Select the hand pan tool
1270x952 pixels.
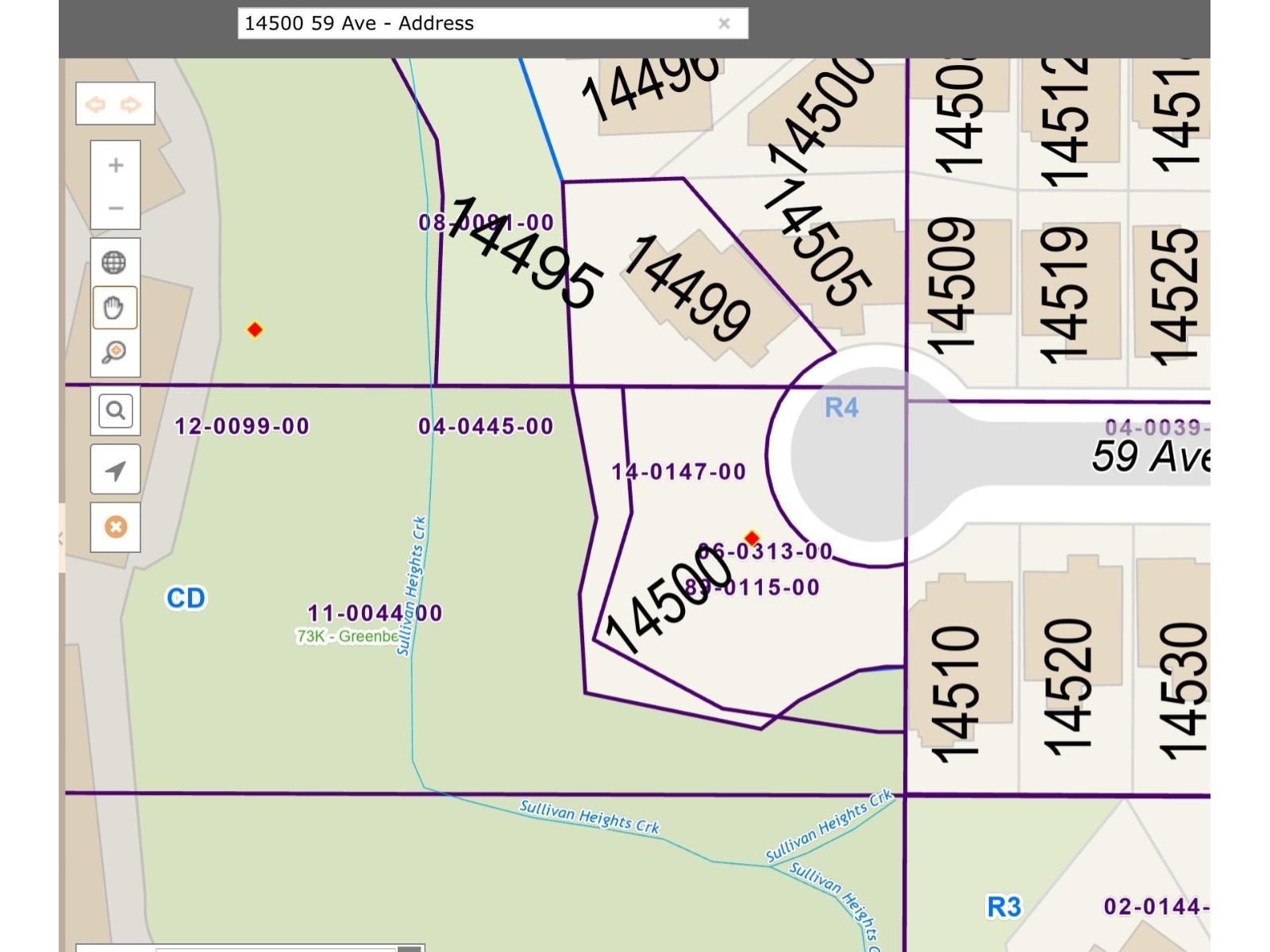(x=114, y=307)
